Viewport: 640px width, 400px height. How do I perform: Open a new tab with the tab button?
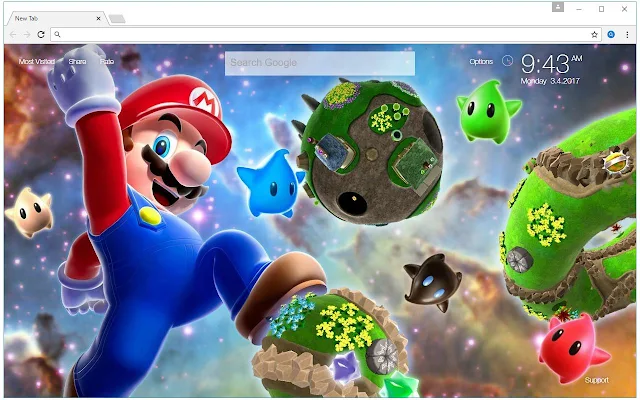coord(117,19)
